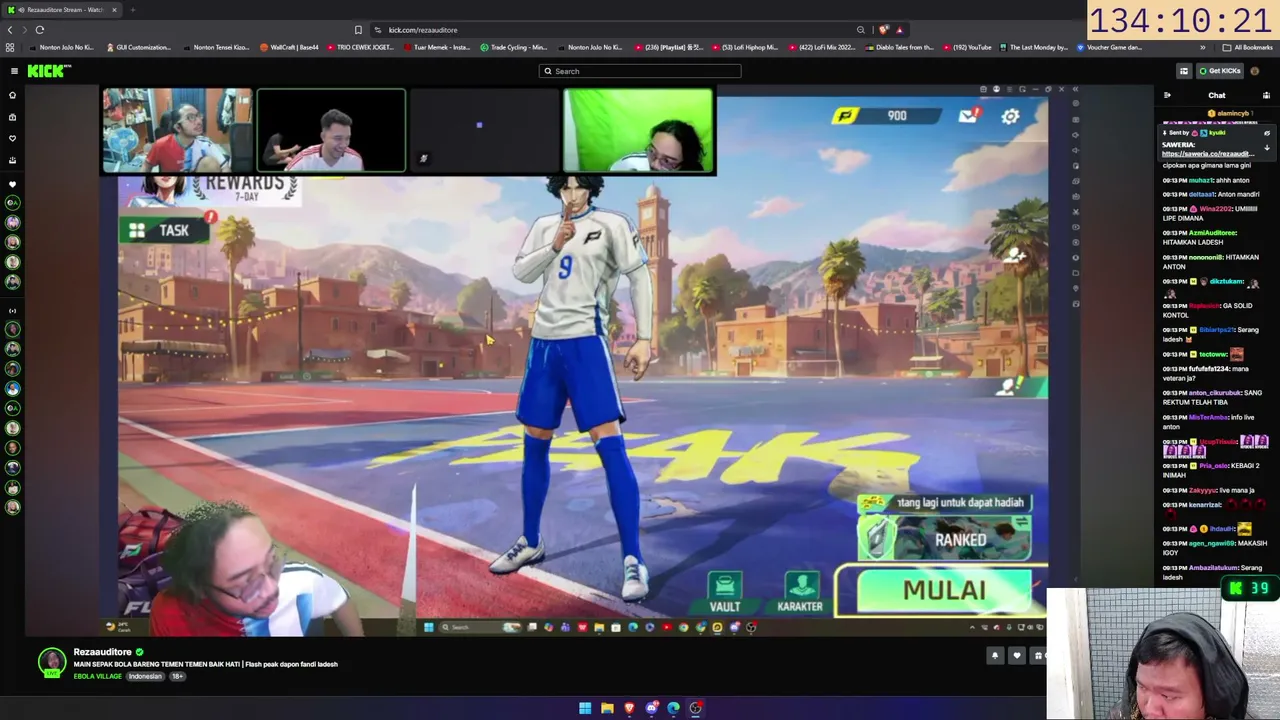This screenshot has width=1280, height=720.
Task: Open the chat users list icon
Action: click(x=1266, y=95)
